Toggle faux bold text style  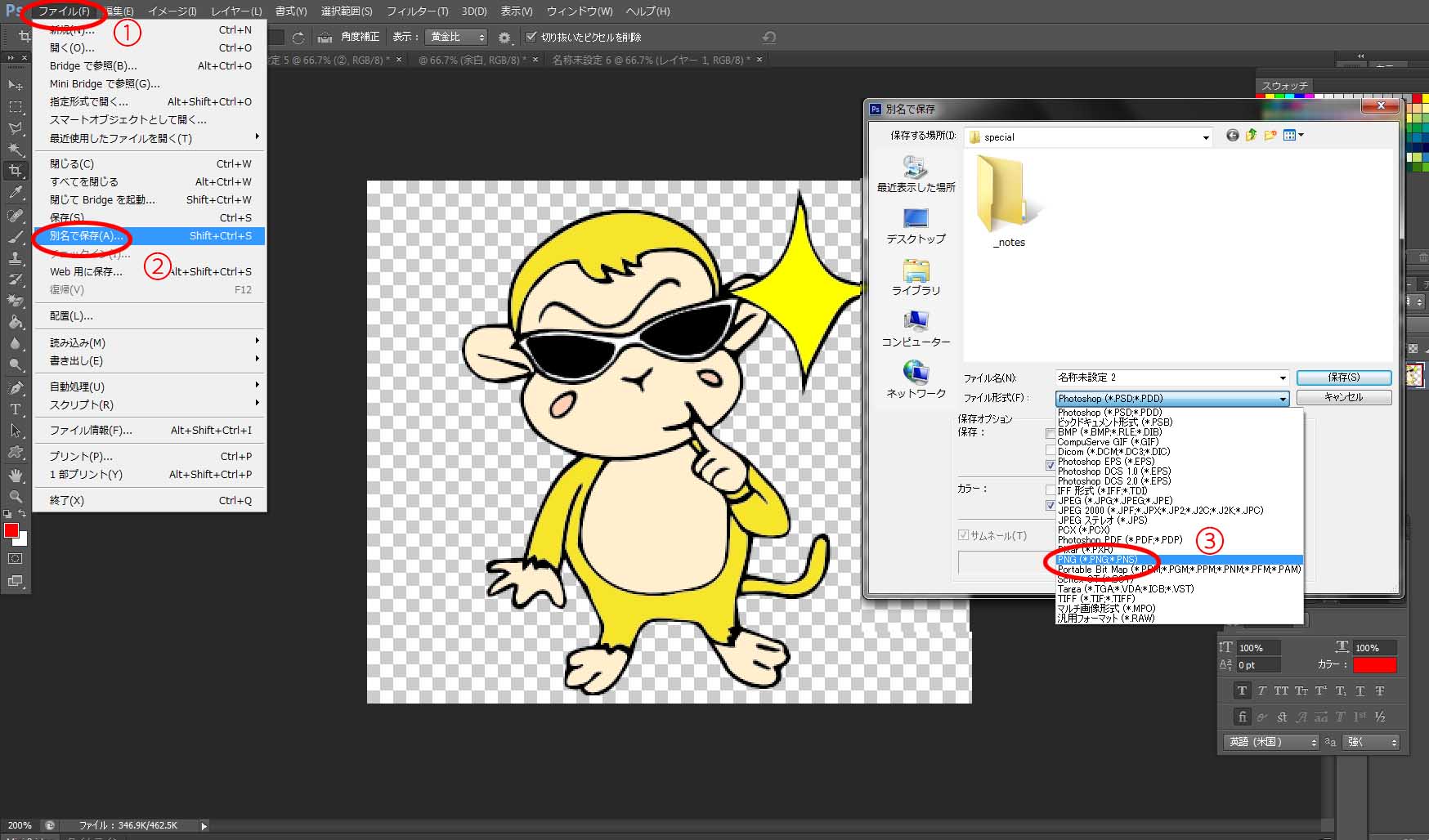[x=1242, y=691]
